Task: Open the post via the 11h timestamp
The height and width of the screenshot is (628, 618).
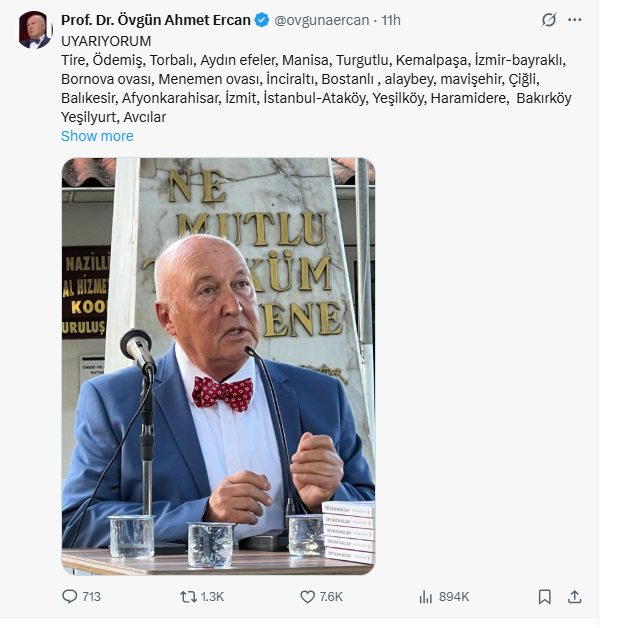Action: pos(391,20)
